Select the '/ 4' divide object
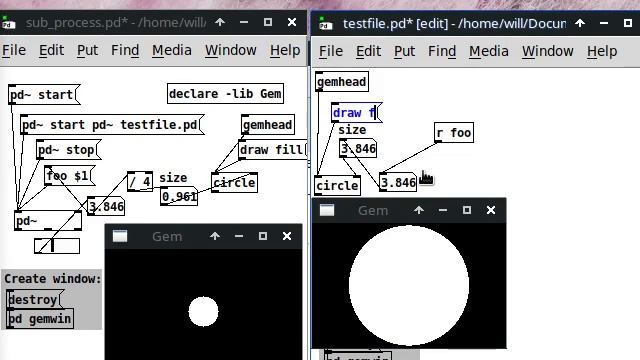Screen dimensions: 640x360 (x=140, y=182)
